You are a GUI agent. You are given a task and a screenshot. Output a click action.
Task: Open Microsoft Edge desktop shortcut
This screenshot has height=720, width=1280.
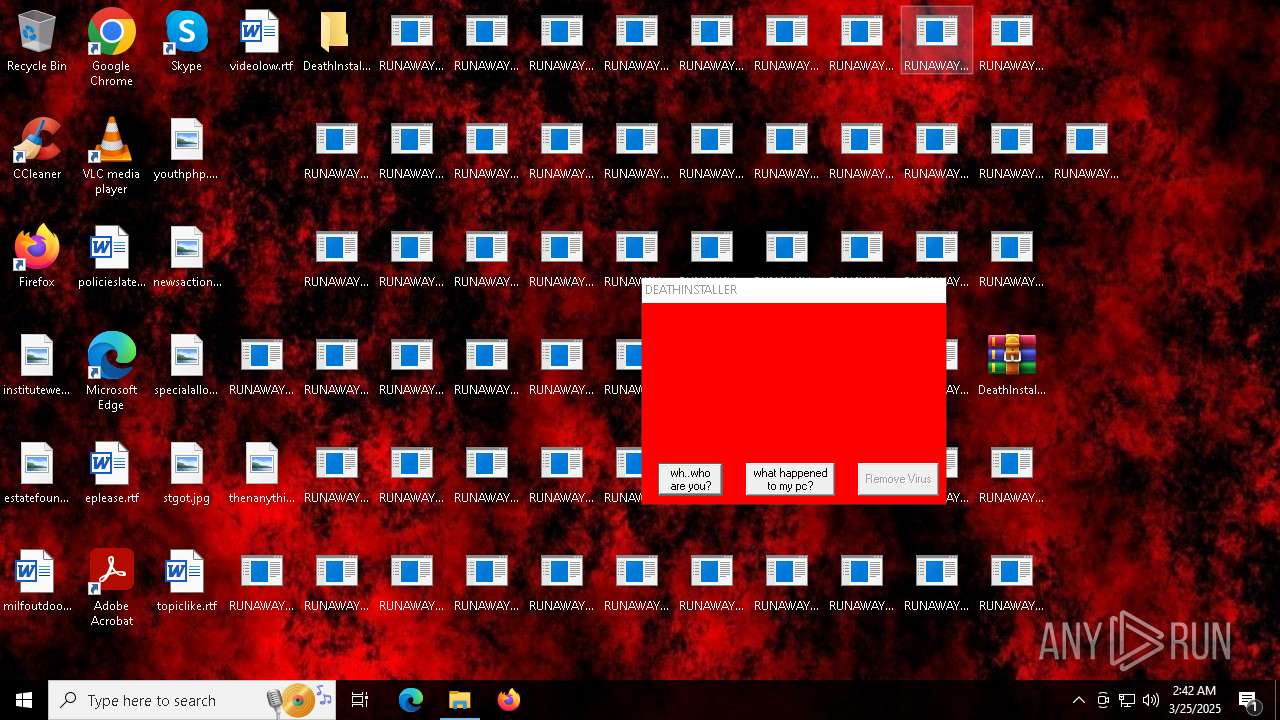(111, 372)
